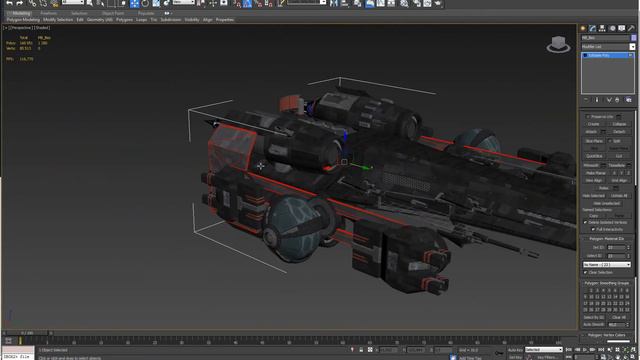The height and width of the screenshot is (360, 640).
Task: Switch to the Populate ribbon tab
Action: 146,13
